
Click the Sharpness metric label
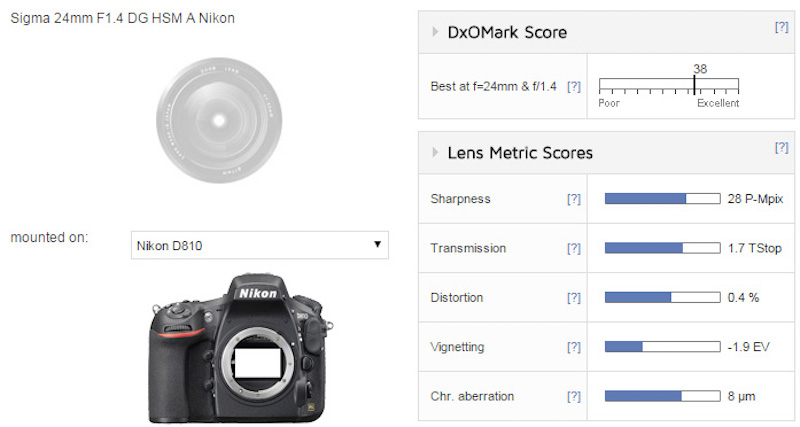pos(460,199)
